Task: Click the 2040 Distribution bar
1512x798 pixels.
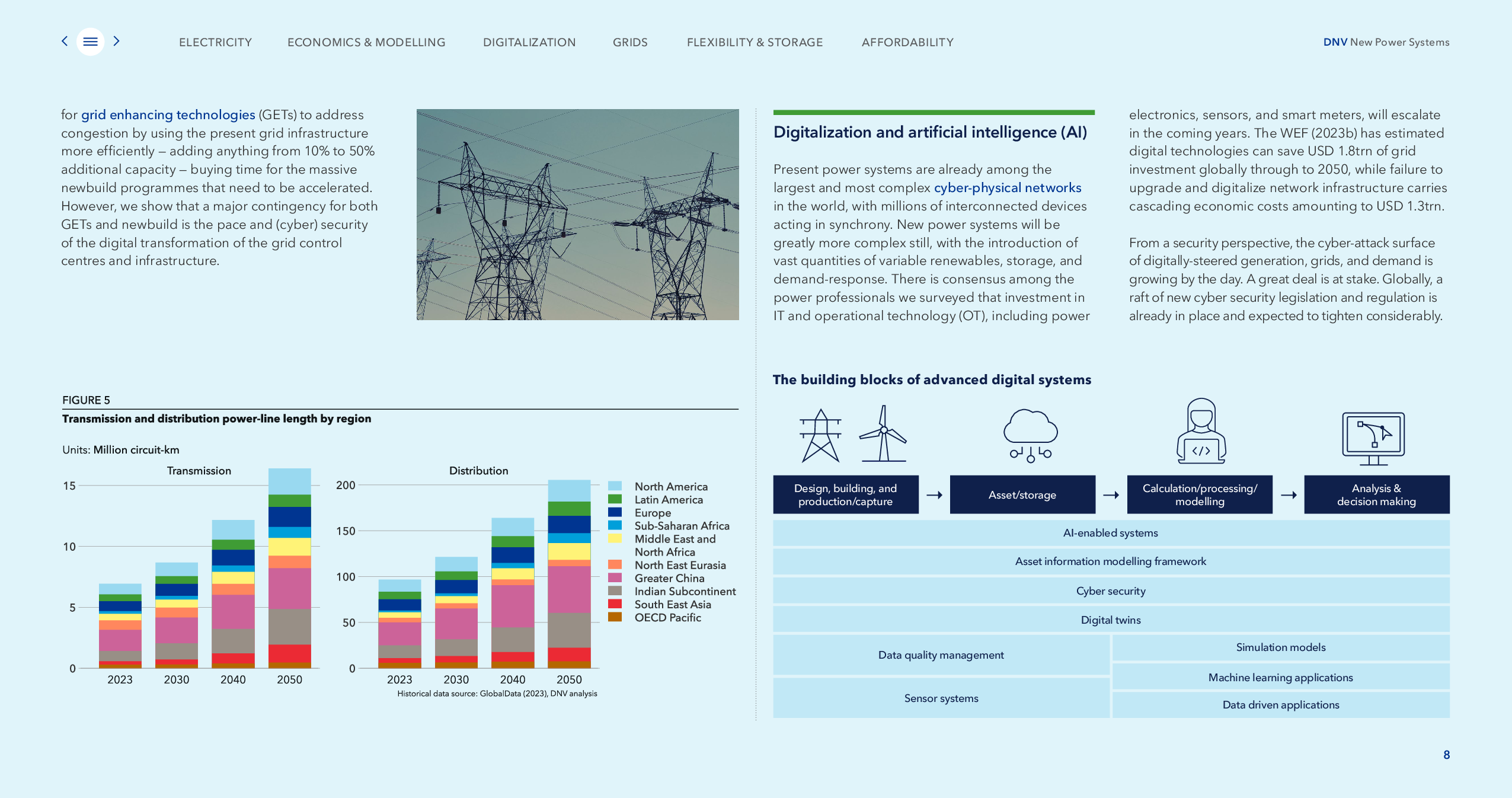Action: point(513,593)
